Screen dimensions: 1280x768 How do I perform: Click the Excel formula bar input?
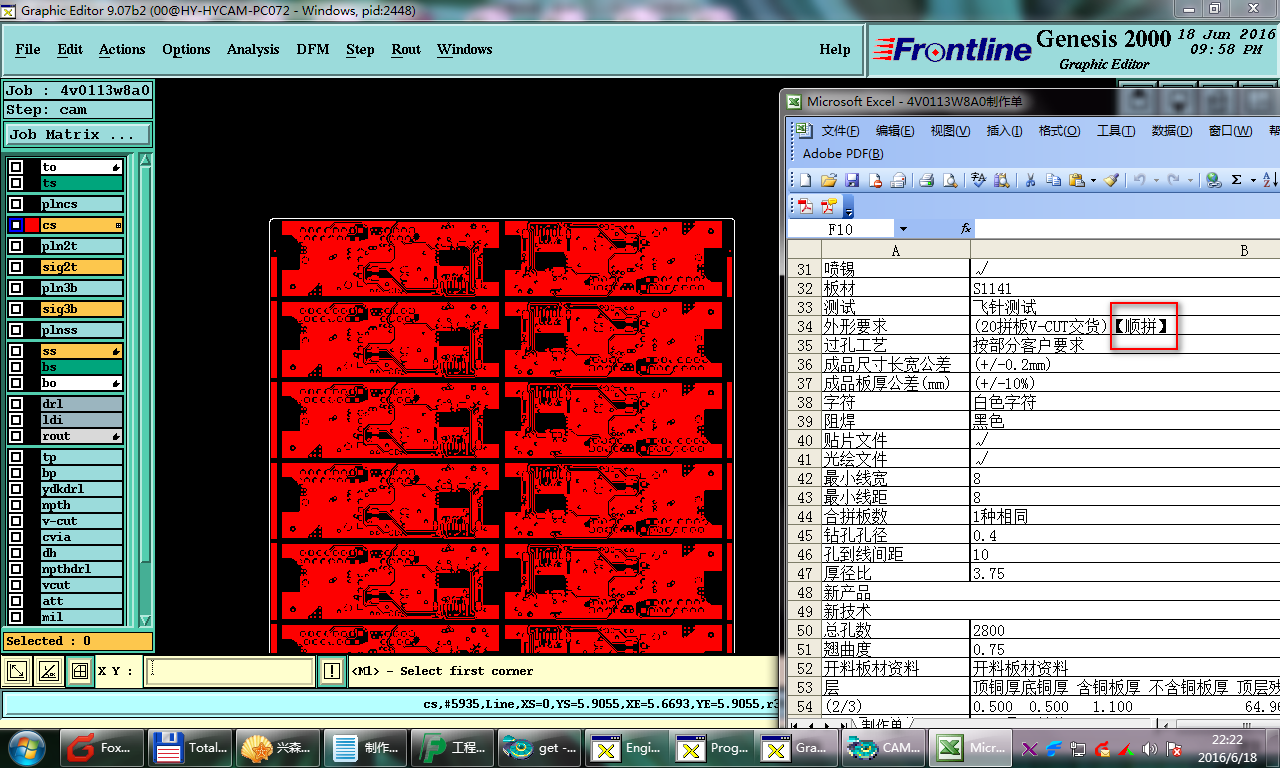click(1128, 229)
